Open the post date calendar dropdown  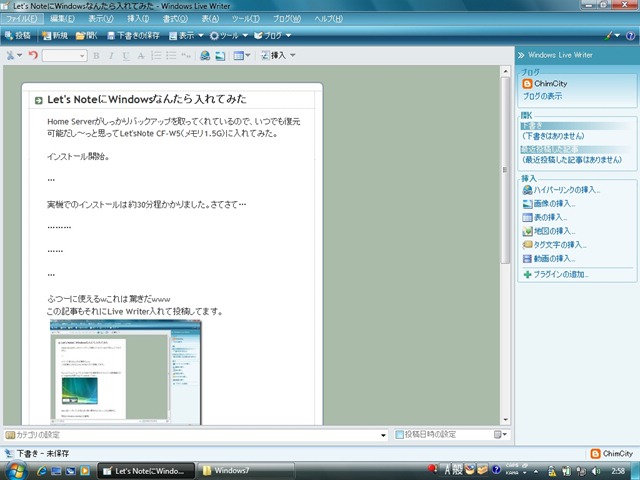500,435
